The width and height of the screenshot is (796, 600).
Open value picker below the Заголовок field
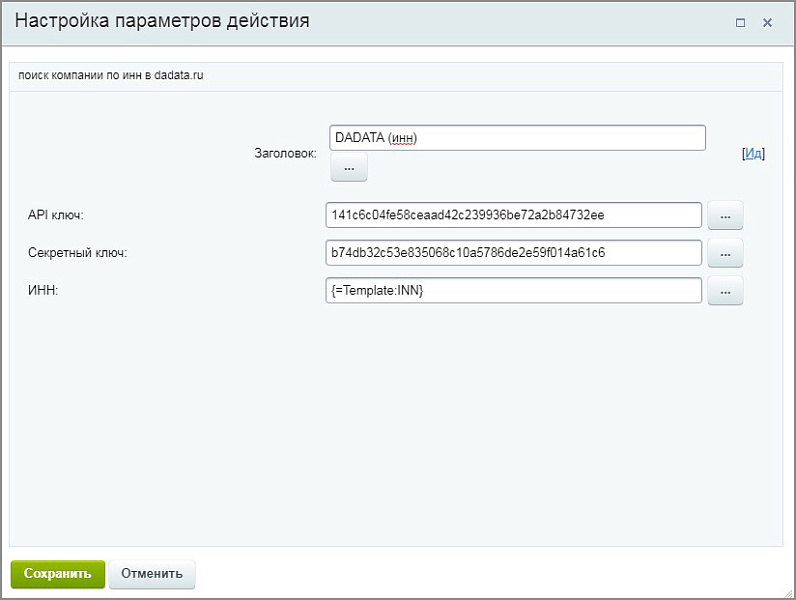tap(349, 168)
